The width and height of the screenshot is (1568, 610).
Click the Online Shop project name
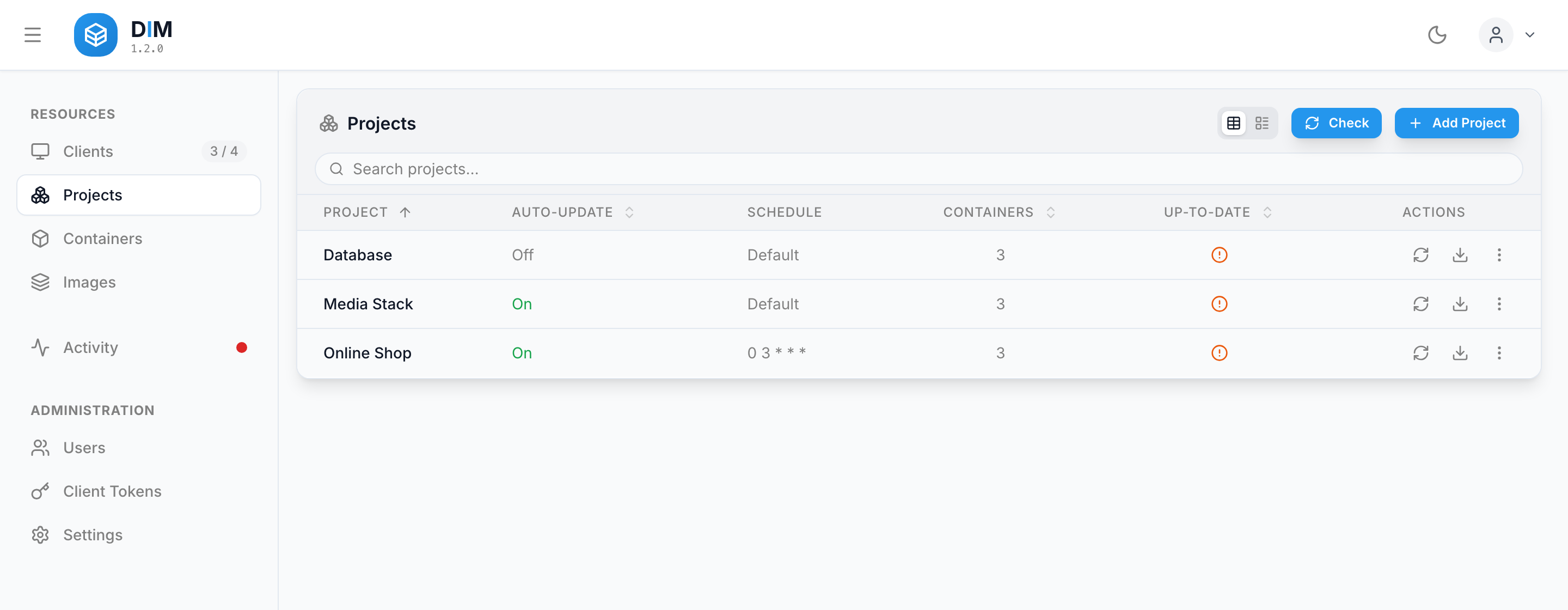tap(367, 353)
